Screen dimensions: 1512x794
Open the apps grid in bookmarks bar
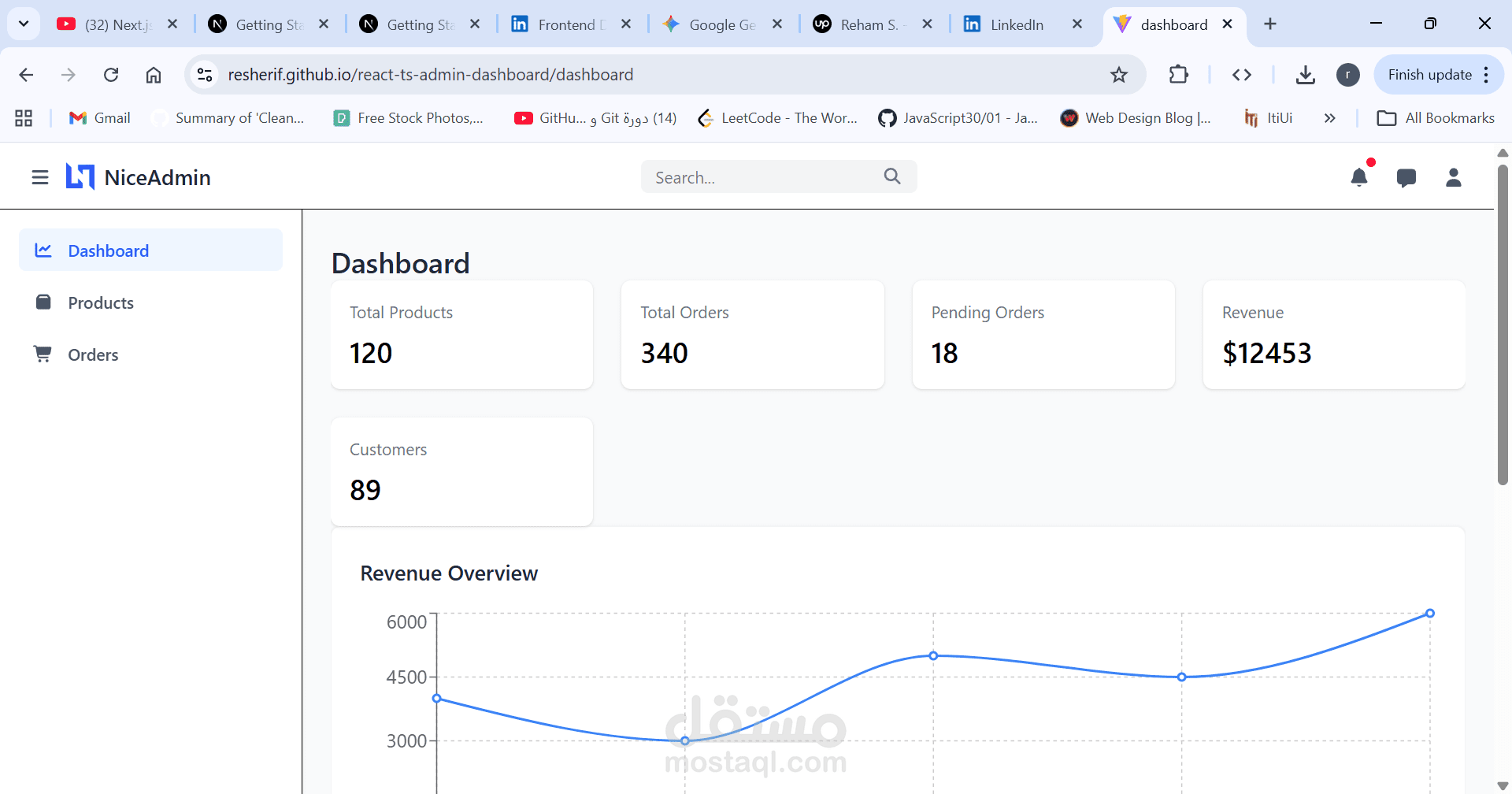(24, 118)
